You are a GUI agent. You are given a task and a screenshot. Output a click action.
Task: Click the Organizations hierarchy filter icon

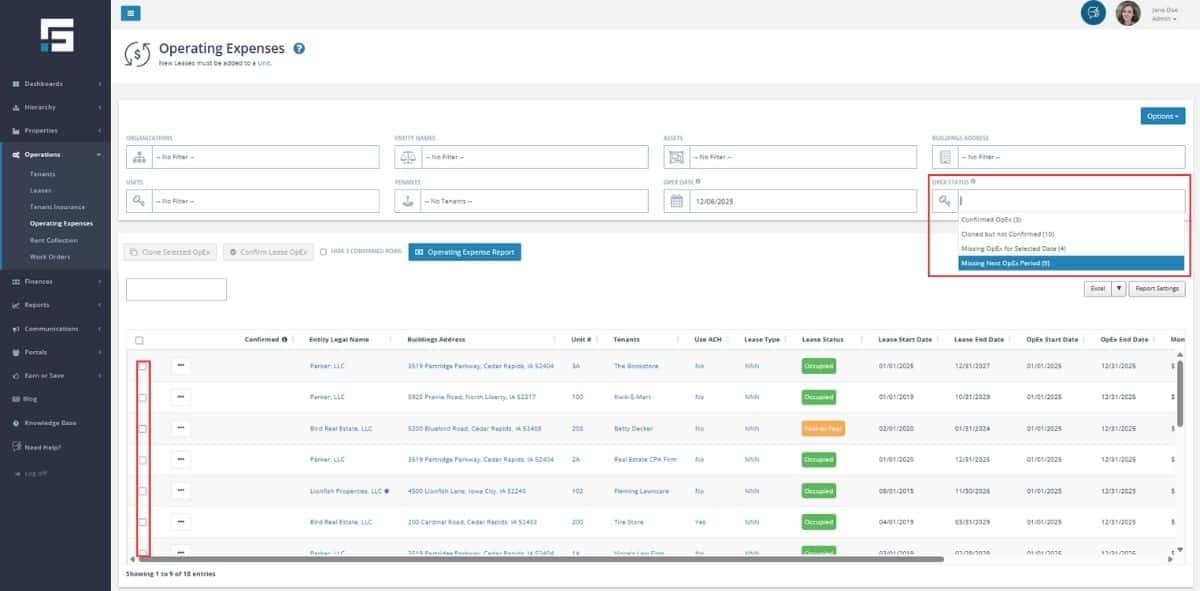point(139,157)
